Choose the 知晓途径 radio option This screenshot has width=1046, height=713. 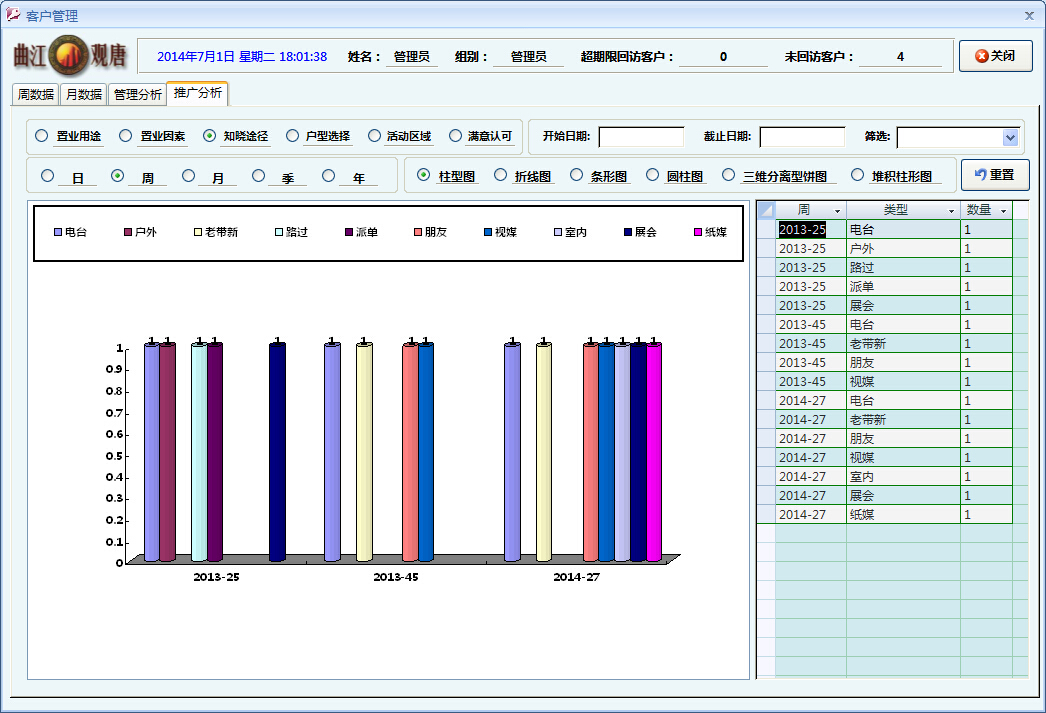(x=209, y=135)
